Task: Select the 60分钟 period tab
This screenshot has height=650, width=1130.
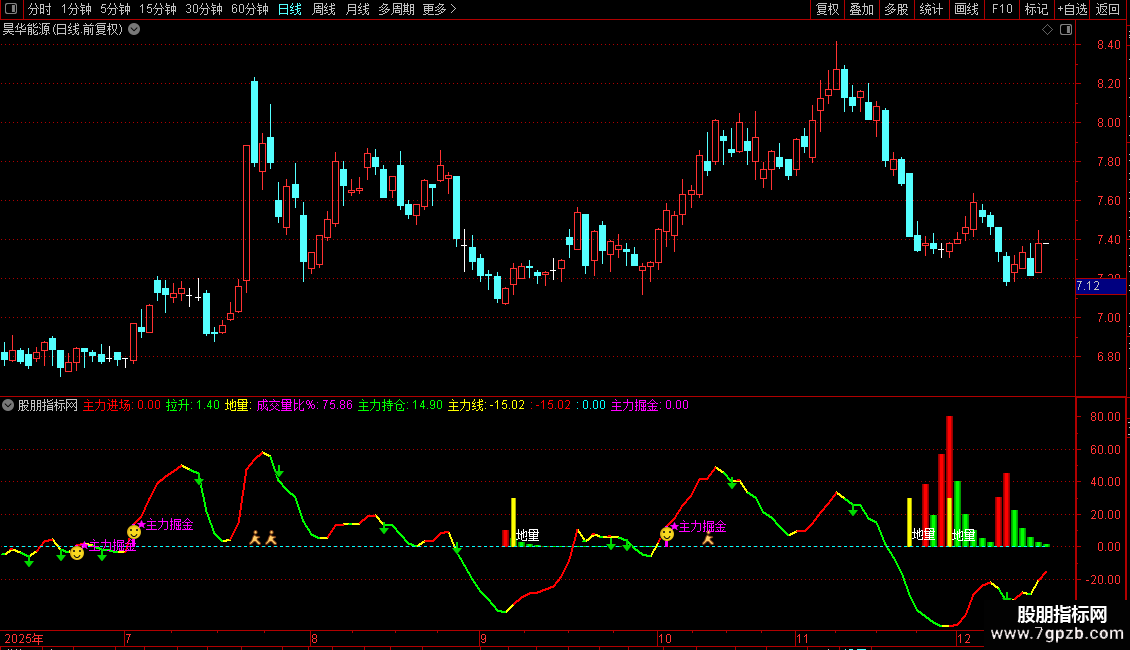Action: (x=250, y=9)
